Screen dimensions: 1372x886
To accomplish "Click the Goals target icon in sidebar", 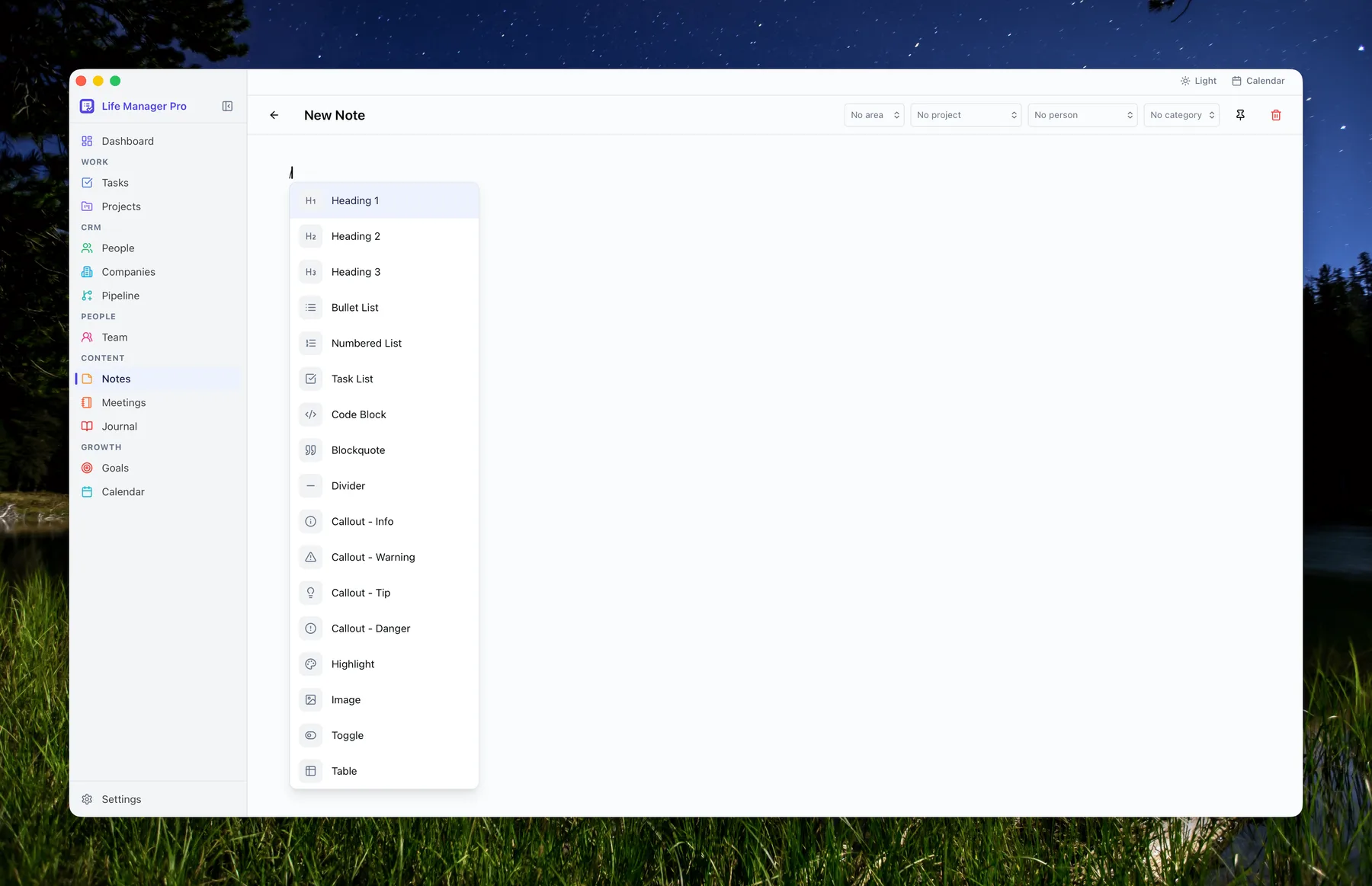I will click(87, 469).
